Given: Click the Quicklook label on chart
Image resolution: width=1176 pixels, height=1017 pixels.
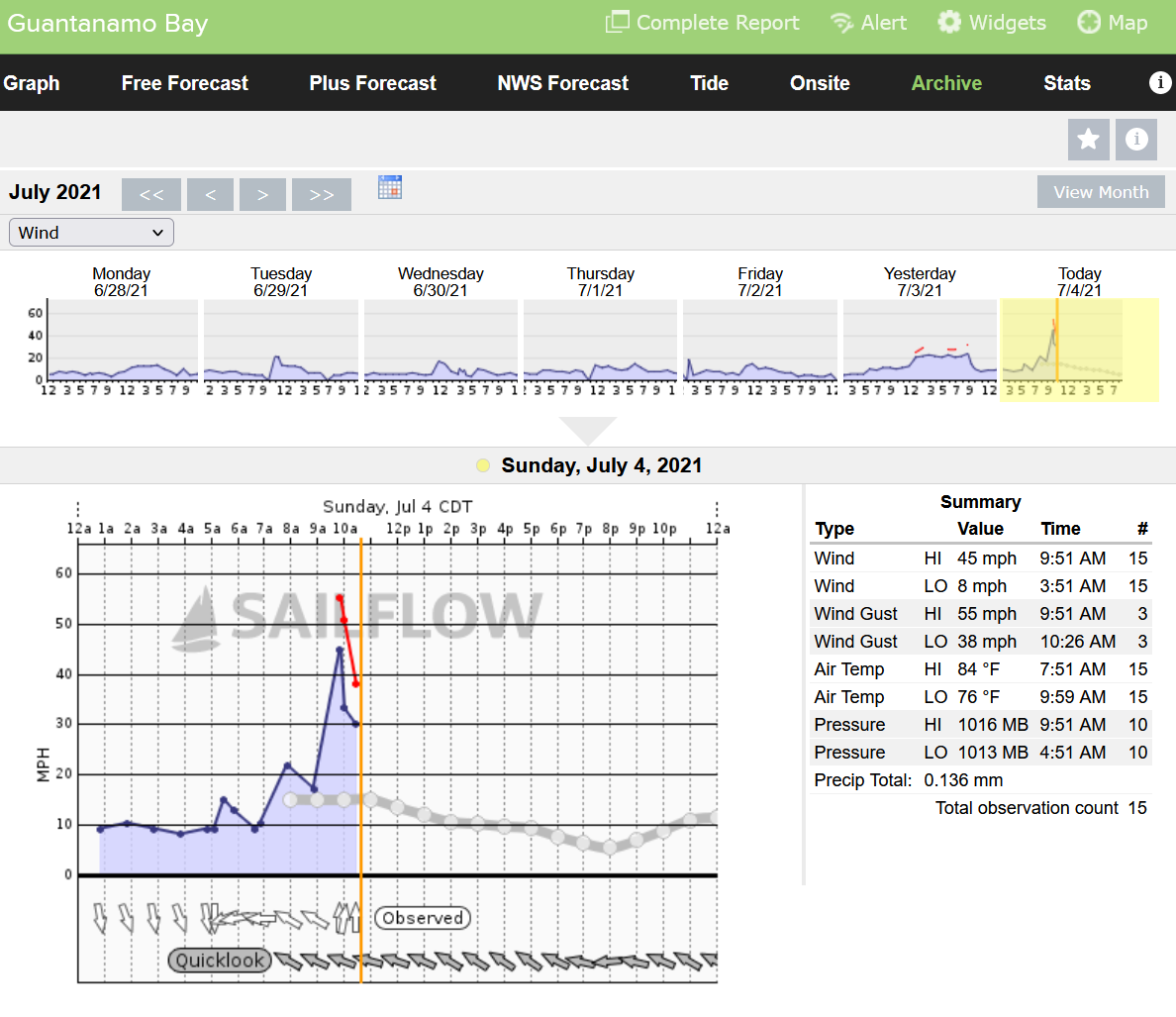Looking at the screenshot, I should click(219, 960).
